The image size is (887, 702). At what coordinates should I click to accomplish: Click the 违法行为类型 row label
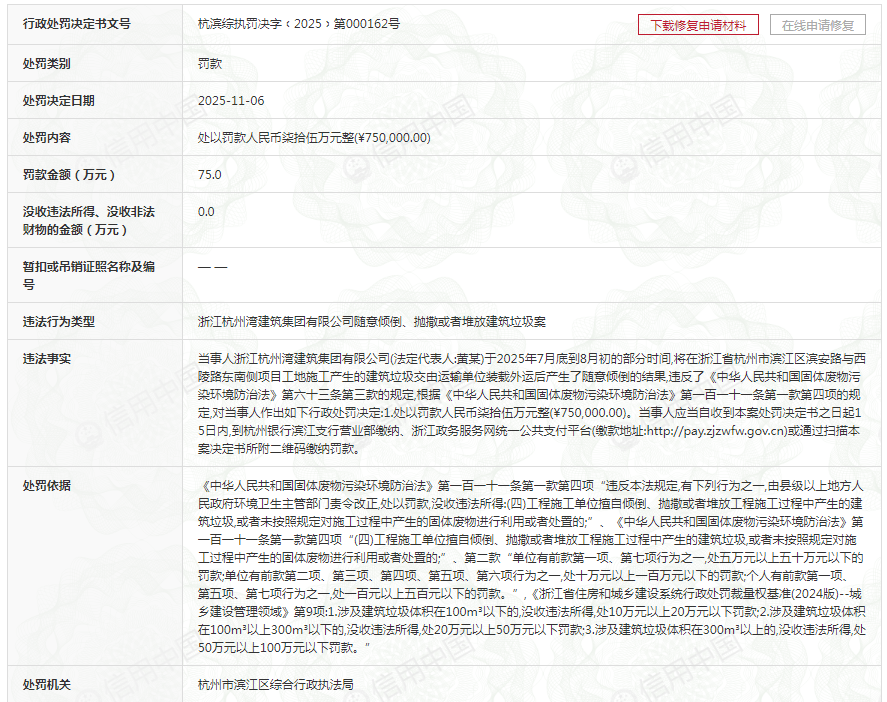point(59,322)
